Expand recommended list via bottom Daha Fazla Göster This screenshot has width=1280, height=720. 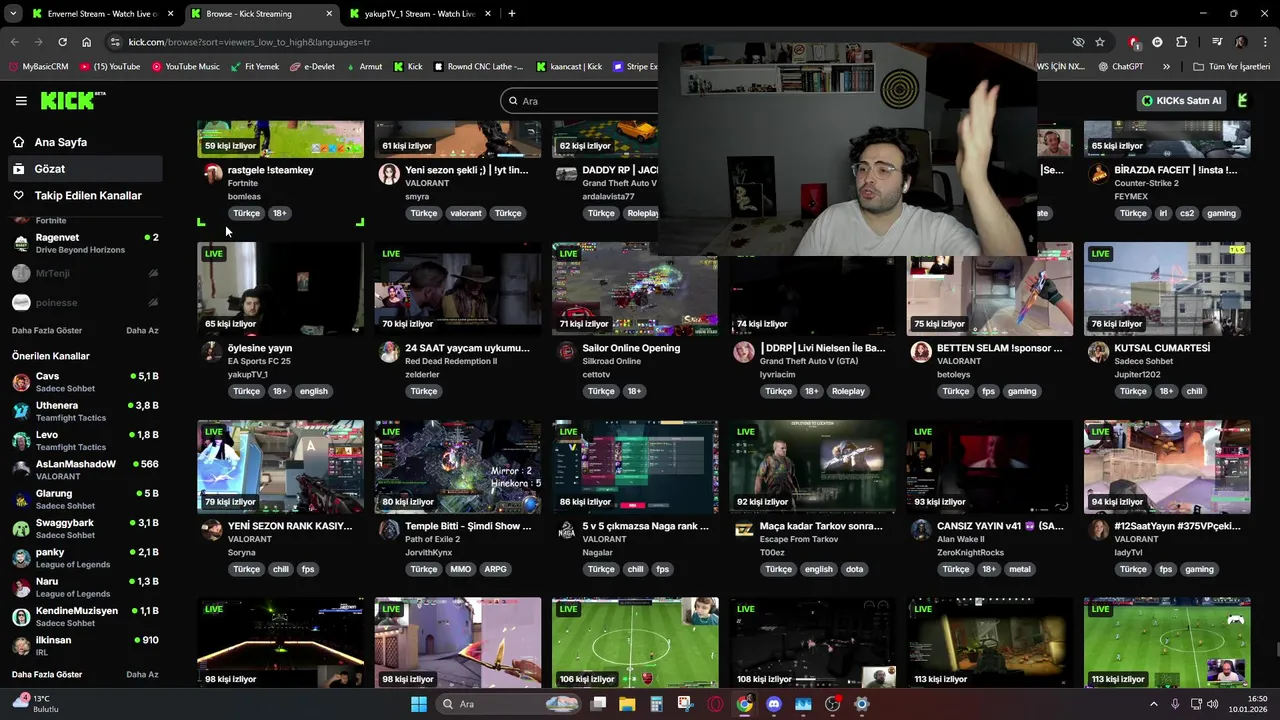[47, 675]
